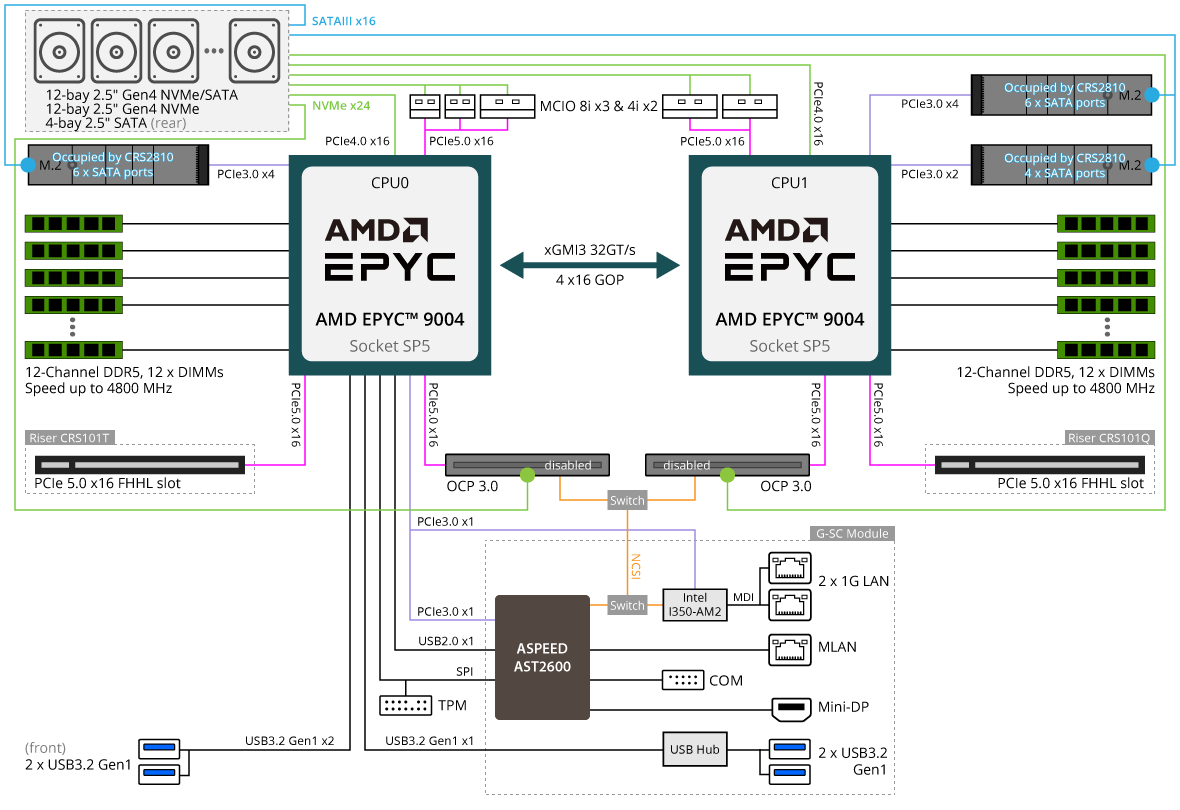Click the PCIe slot on Riser CRS101Q
Screen dimensions: 1180x810
click(x=1039, y=465)
